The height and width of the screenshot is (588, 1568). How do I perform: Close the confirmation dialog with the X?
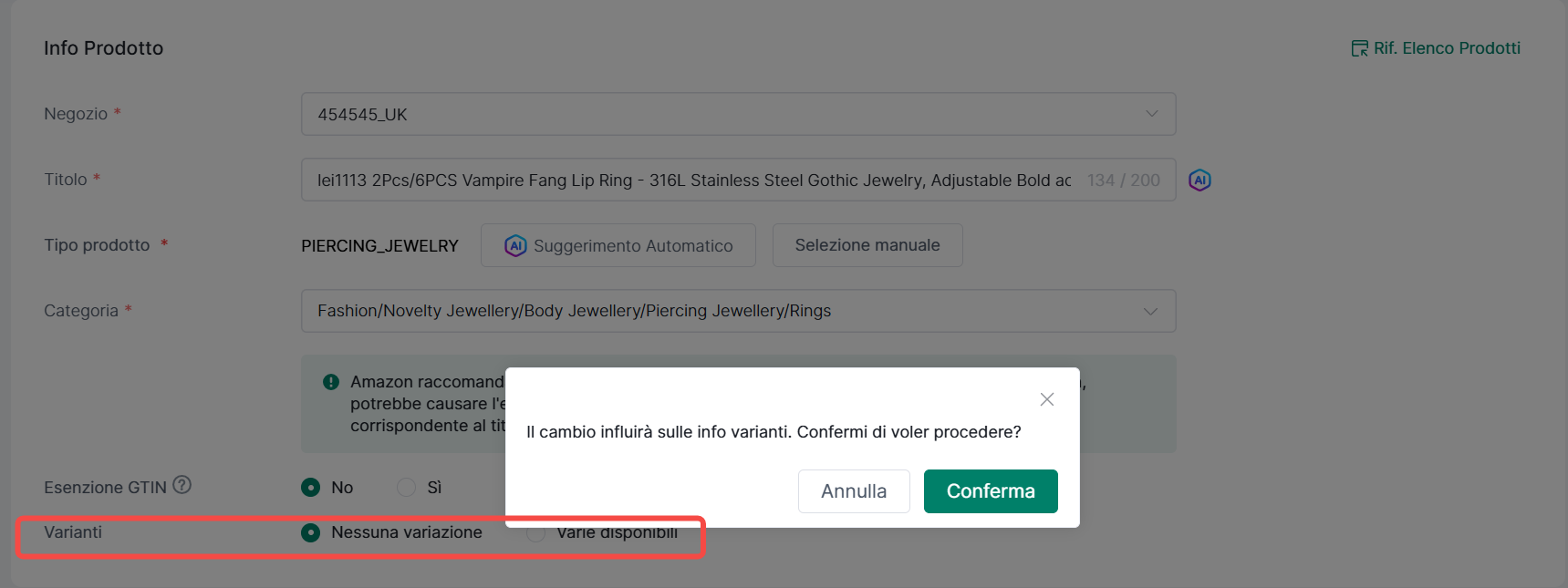point(1046,399)
